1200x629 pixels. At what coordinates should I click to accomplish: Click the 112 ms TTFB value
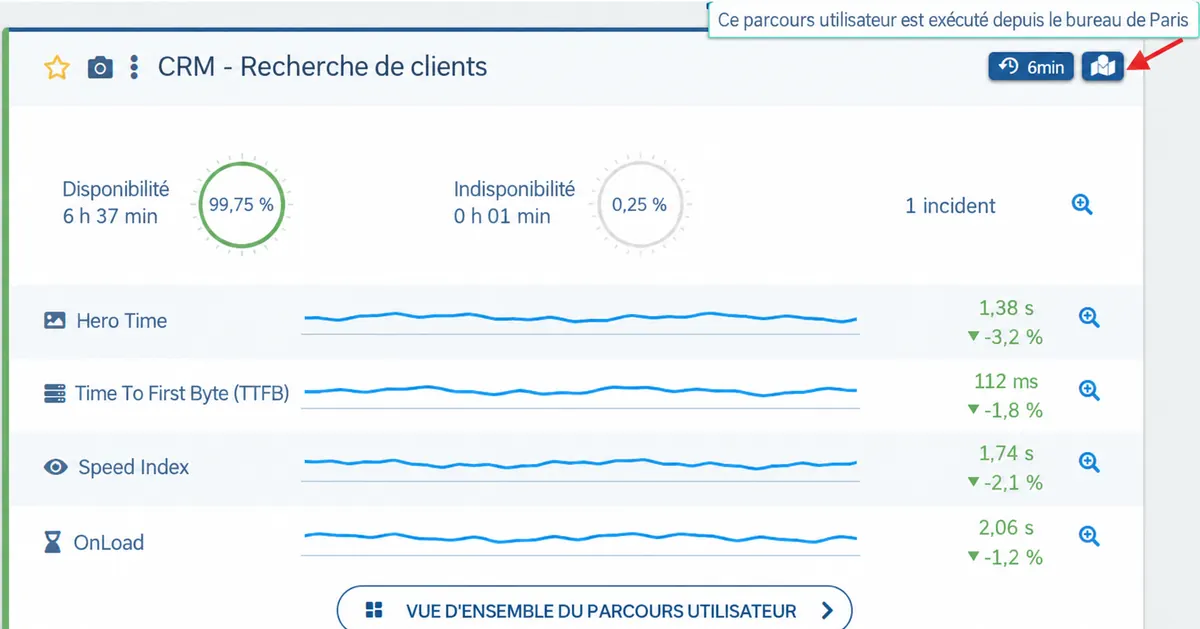click(1006, 381)
